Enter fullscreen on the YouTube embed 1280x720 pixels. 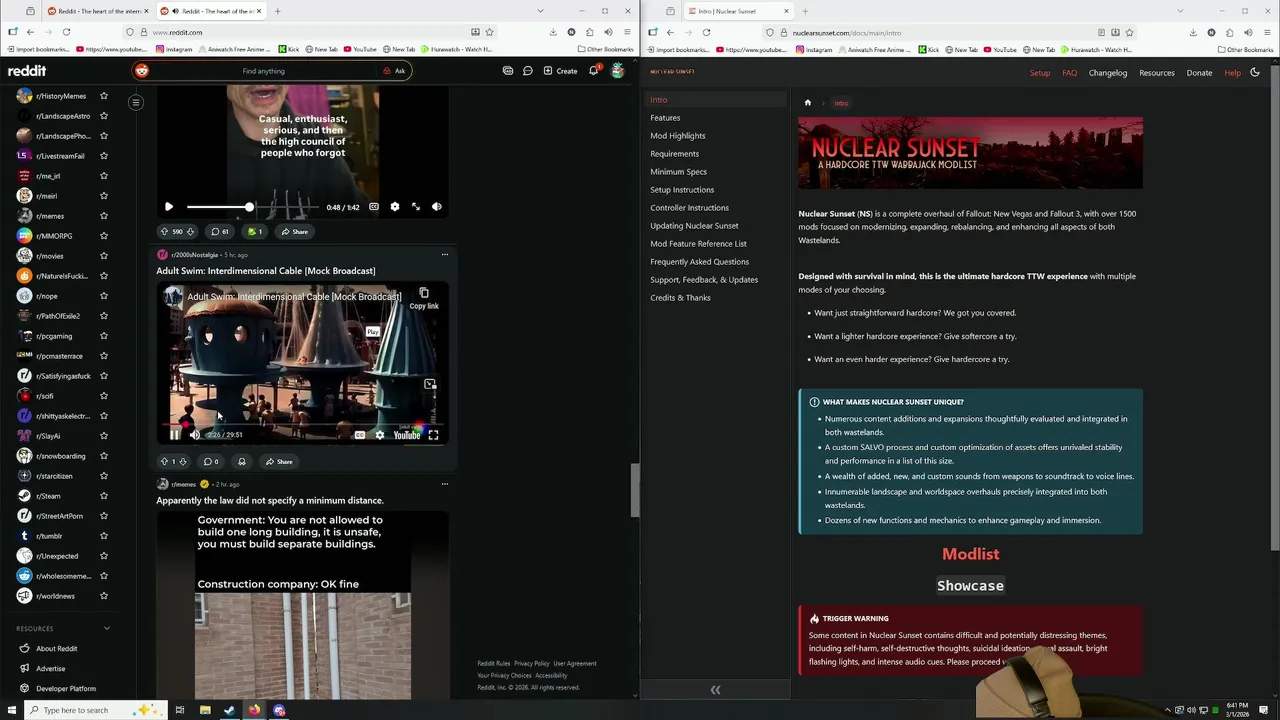pos(433,435)
